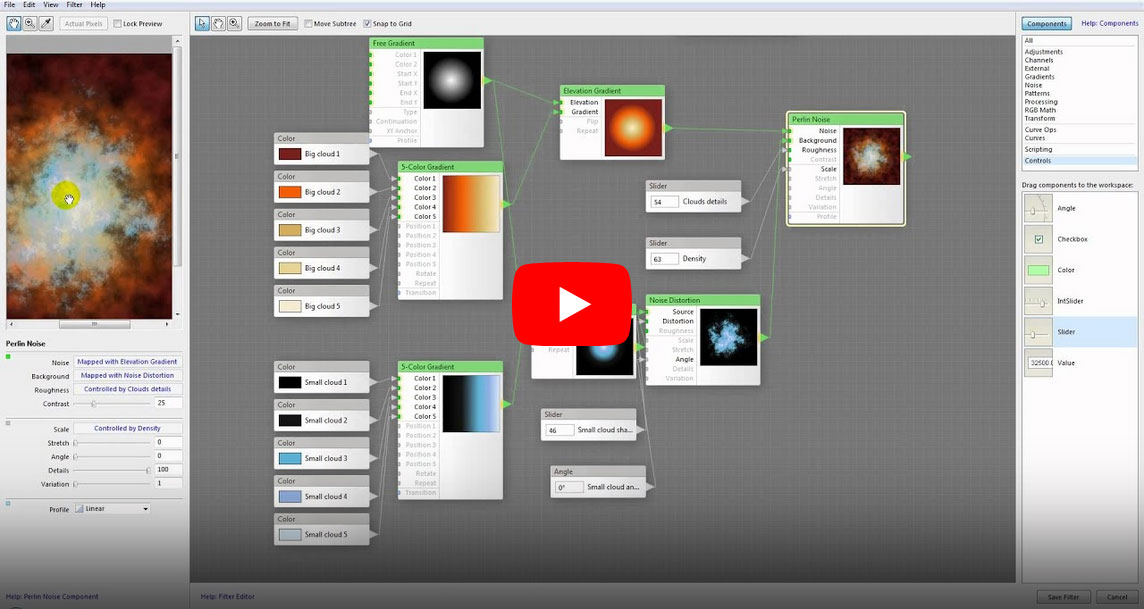Click the Angle component icon
Image resolution: width=1144 pixels, height=609 pixels.
pyautogui.click(x=1038, y=208)
